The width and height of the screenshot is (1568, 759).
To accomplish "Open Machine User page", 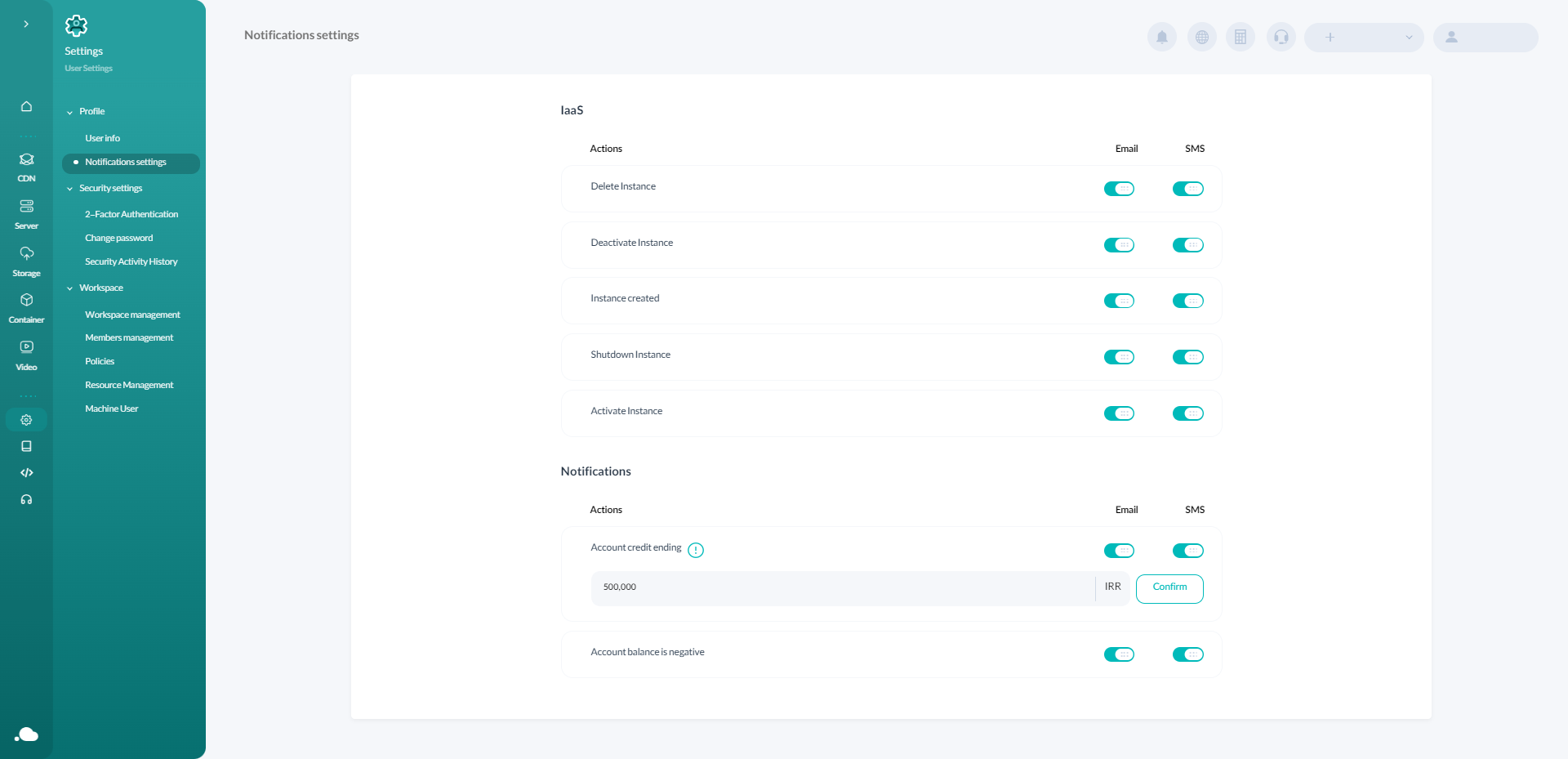I will [x=112, y=409].
